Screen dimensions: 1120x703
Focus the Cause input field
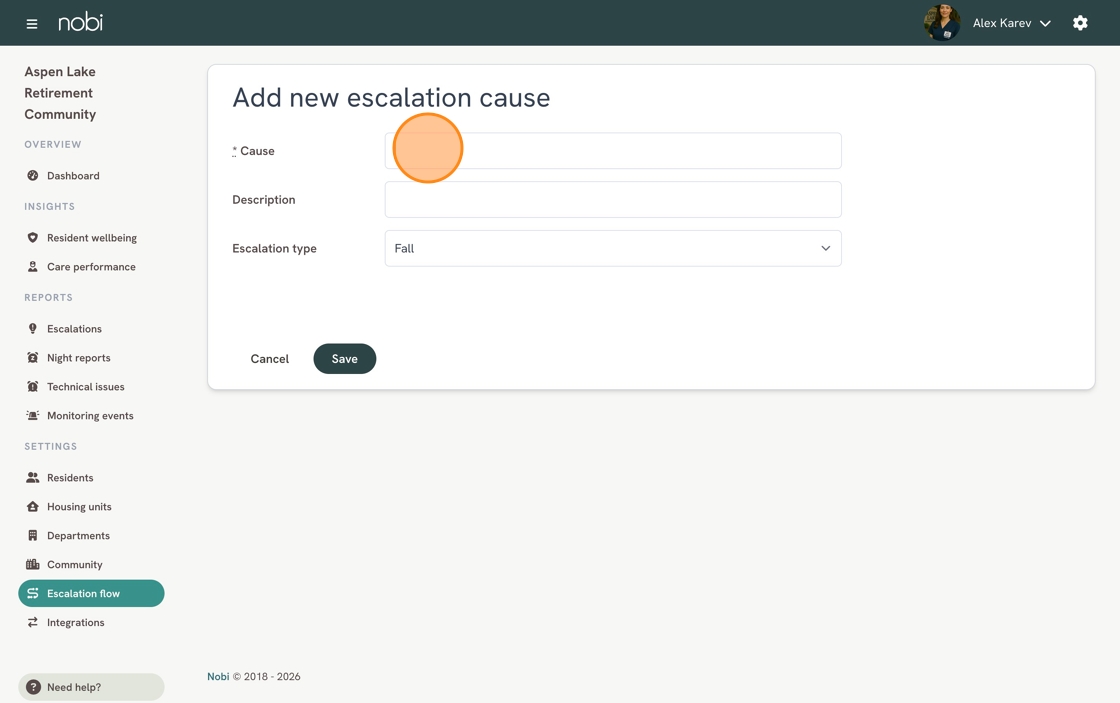pos(613,151)
